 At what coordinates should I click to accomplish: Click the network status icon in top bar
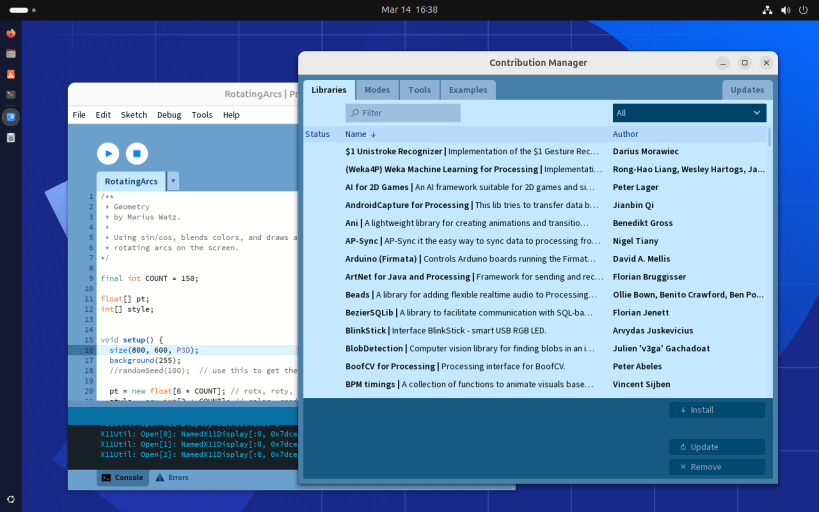pos(767,9)
